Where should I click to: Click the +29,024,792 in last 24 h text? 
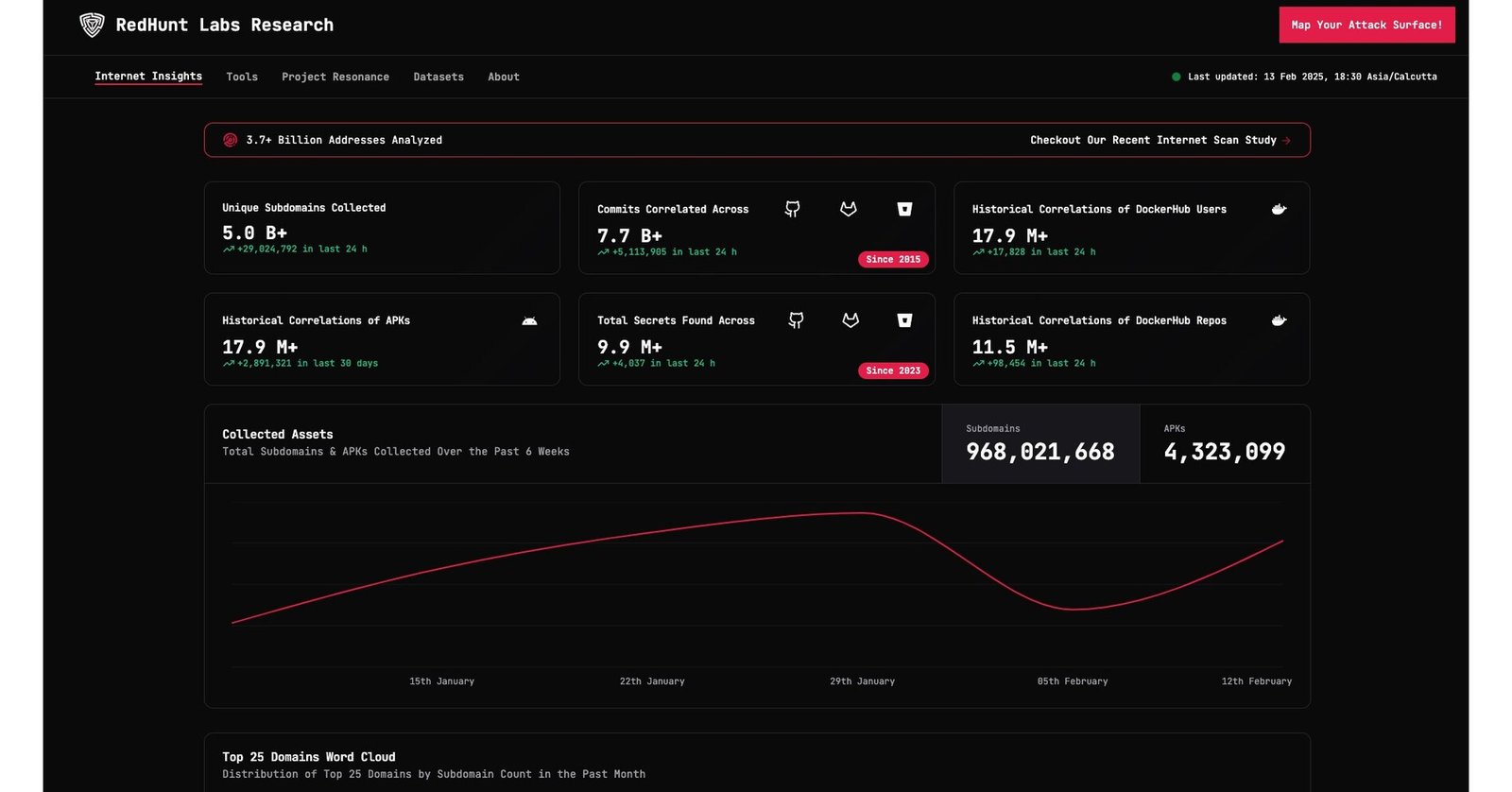click(x=302, y=250)
